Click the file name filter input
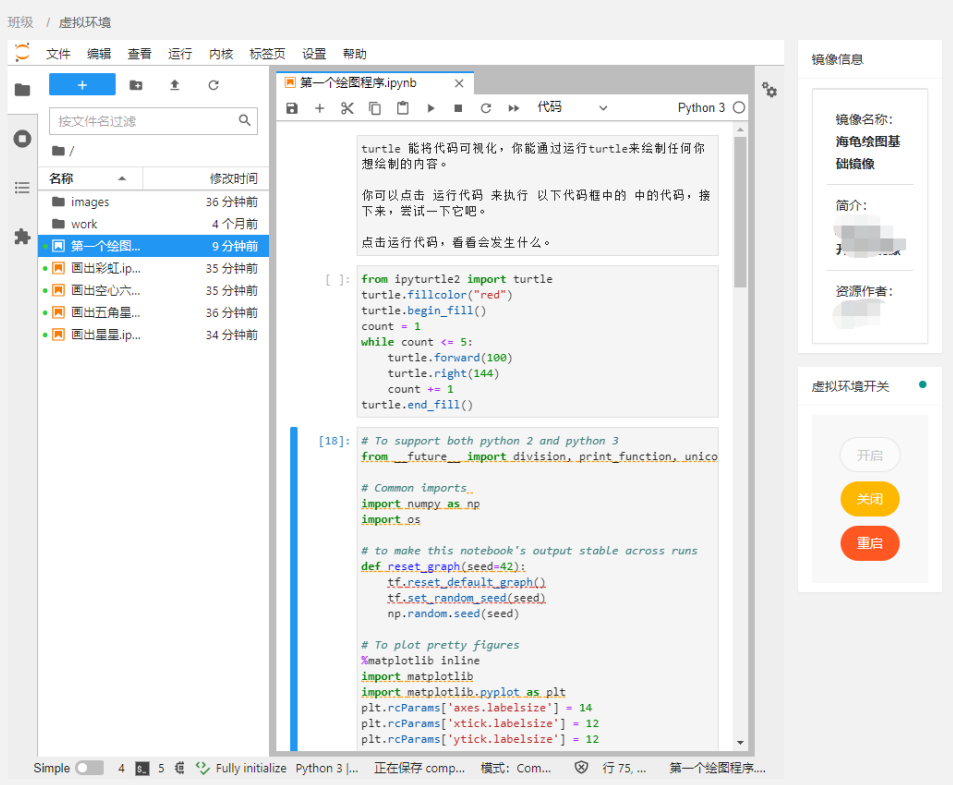This screenshot has width=953, height=785. click(x=145, y=121)
